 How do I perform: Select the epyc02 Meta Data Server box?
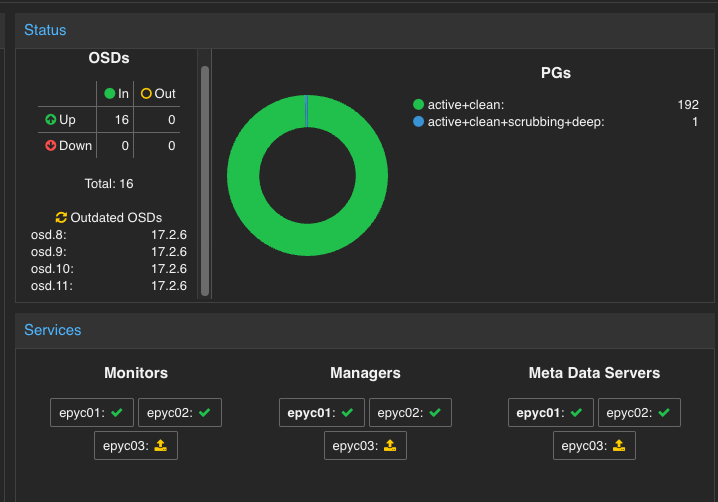tap(639, 413)
